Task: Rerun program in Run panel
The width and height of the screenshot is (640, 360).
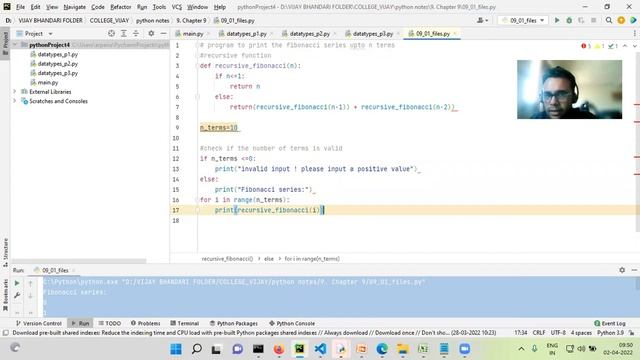Action: [x=17, y=283]
